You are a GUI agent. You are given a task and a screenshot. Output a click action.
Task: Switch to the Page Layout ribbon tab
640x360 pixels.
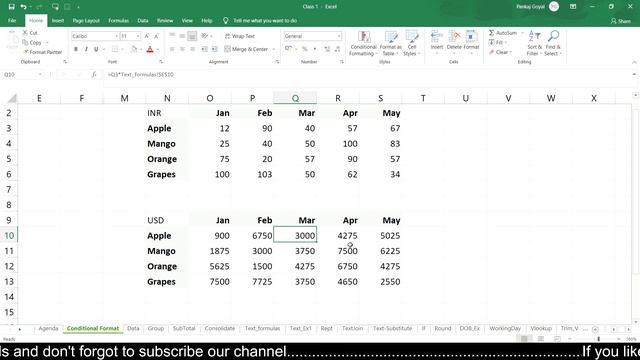coord(86,20)
